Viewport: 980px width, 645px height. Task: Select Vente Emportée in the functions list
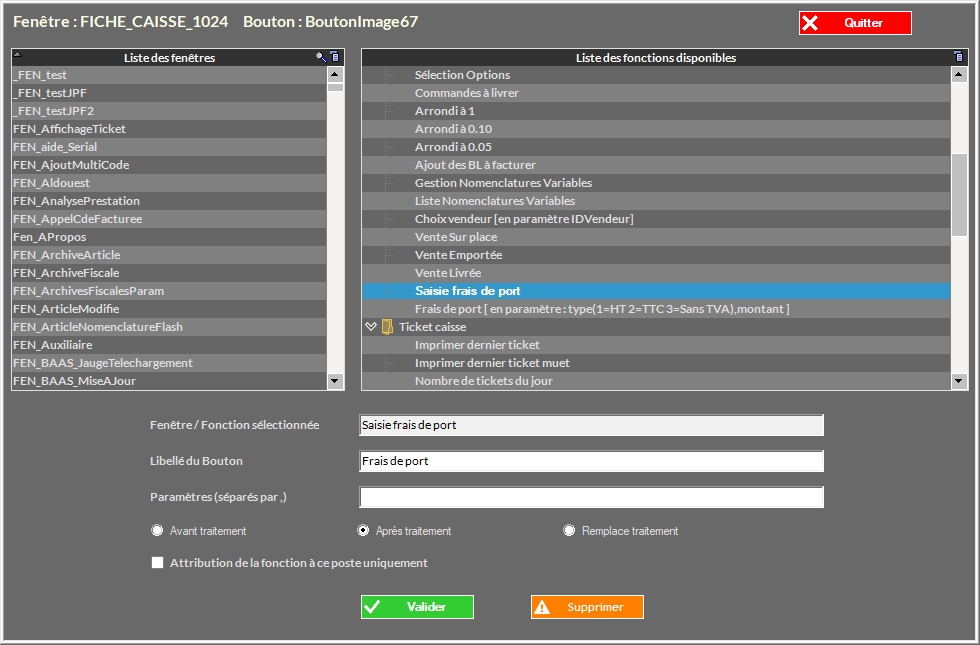458,255
